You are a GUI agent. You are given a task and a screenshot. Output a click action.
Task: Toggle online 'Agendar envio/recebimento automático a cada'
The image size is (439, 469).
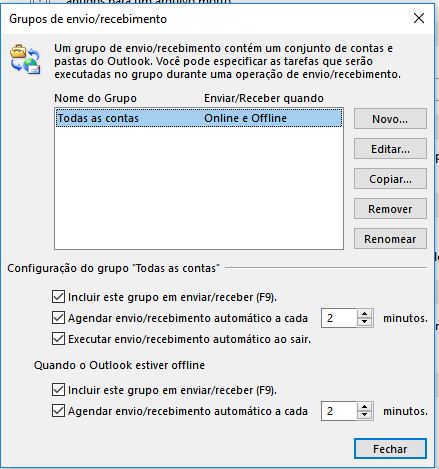coord(58,318)
